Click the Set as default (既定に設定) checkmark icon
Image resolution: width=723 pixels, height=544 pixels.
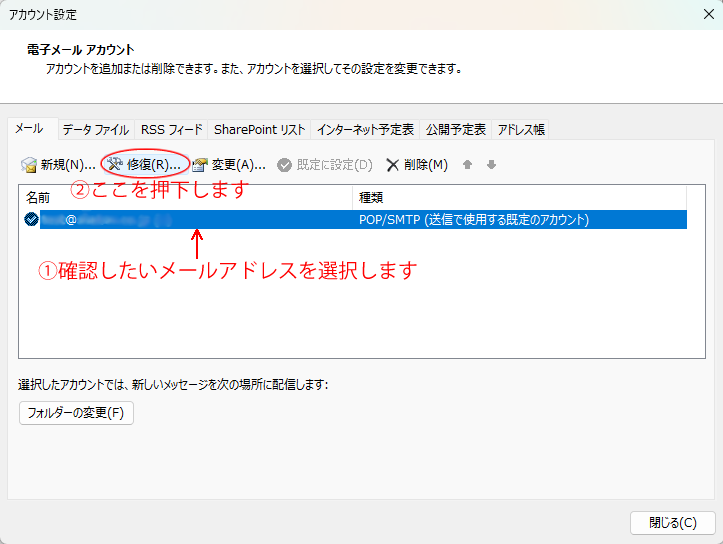point(285,165)
